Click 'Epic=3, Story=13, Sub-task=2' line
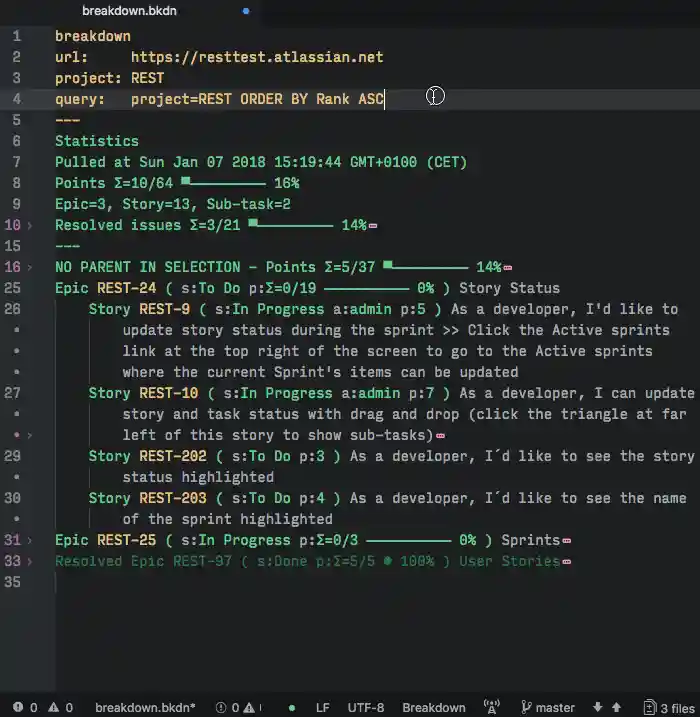This screenshot has width=700, height=717. tap(173, 204)
